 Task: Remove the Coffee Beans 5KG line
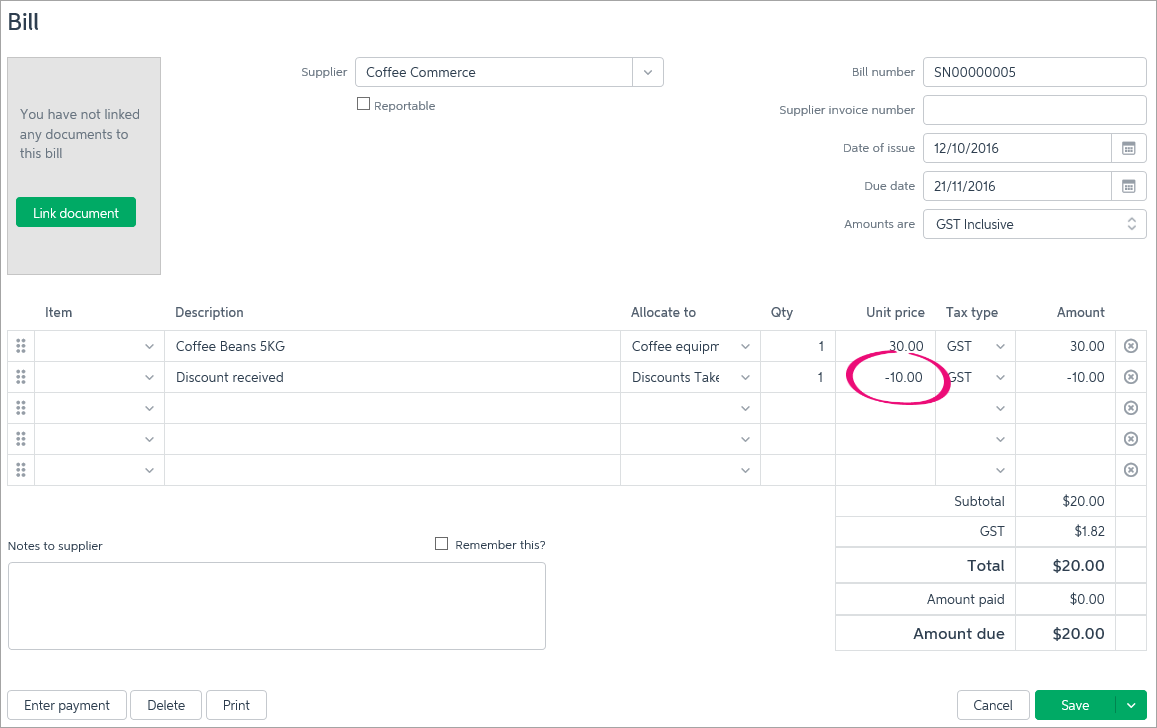[1131, 346]
